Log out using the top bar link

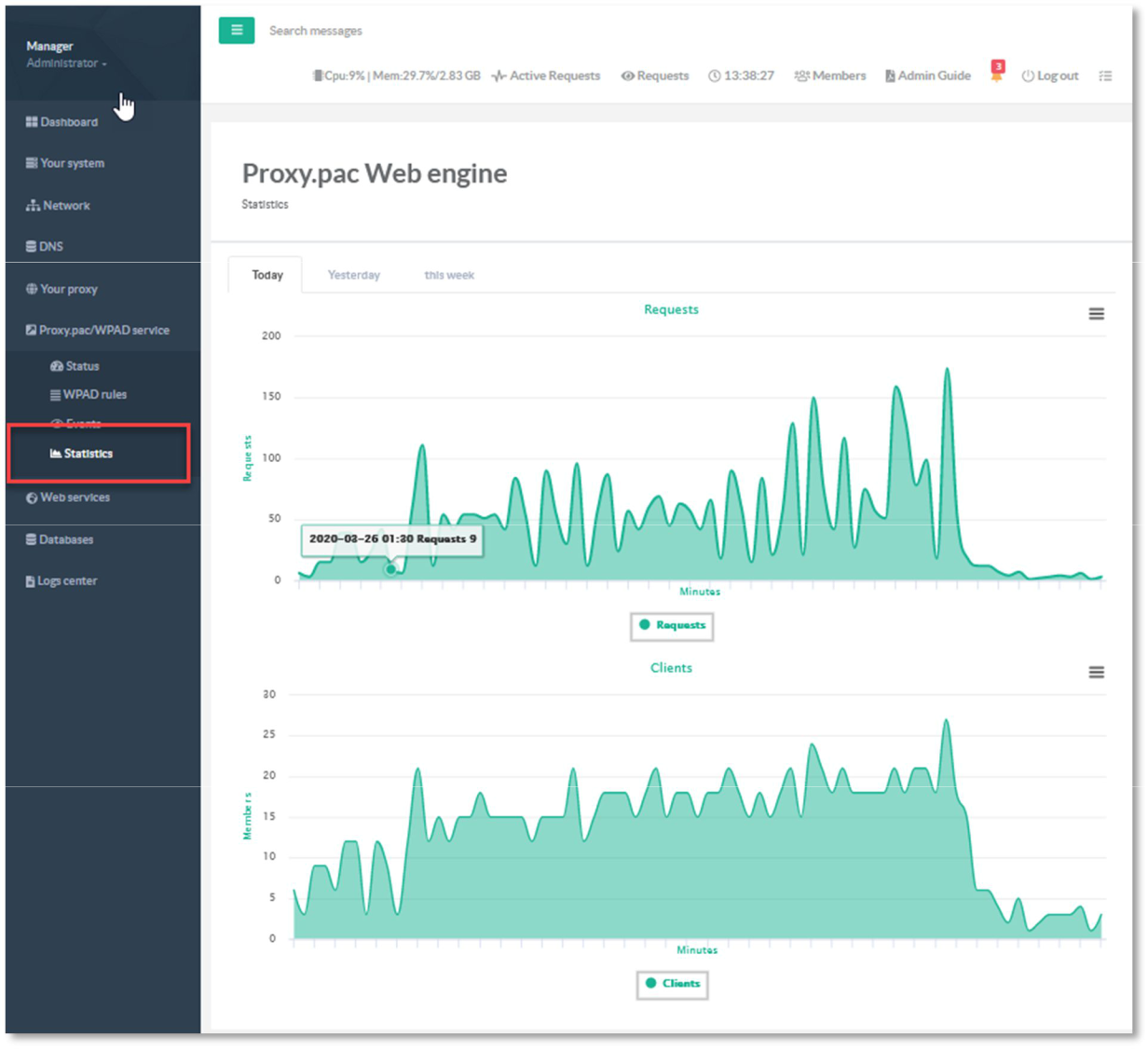[1050, 76]
